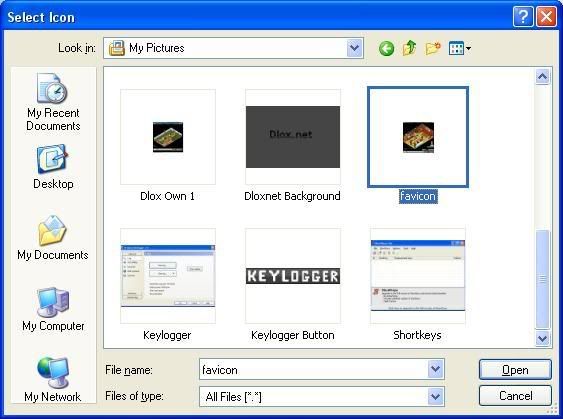Viewport: 563px width, 419px height.
Task: Click the context help question mark button
Action: point(523,17)
